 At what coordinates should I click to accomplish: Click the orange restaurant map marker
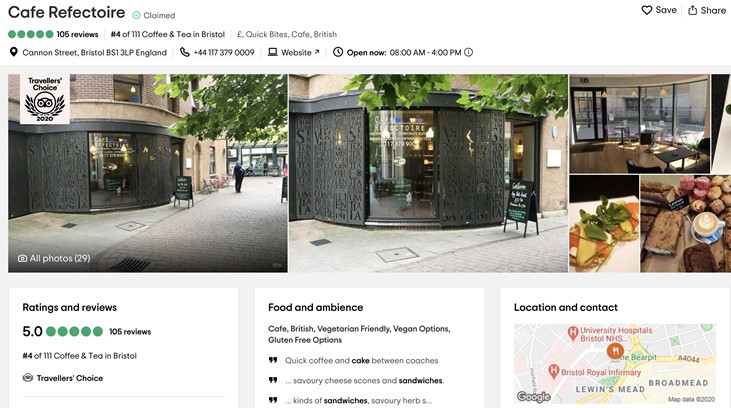click(x=615, y=351)
